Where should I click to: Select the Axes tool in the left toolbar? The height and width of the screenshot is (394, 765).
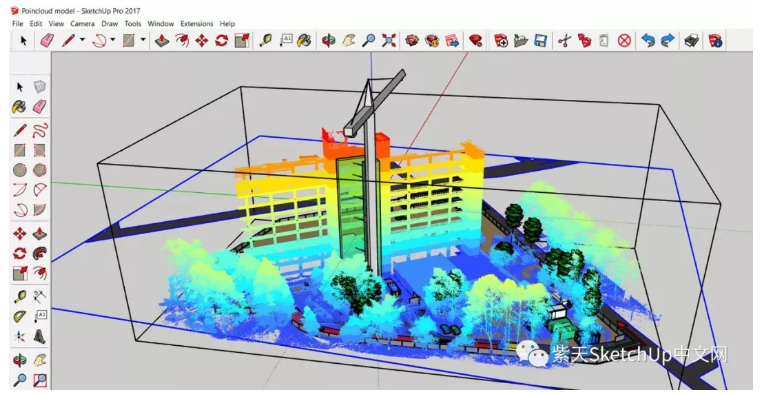click(x=20, y=336)
